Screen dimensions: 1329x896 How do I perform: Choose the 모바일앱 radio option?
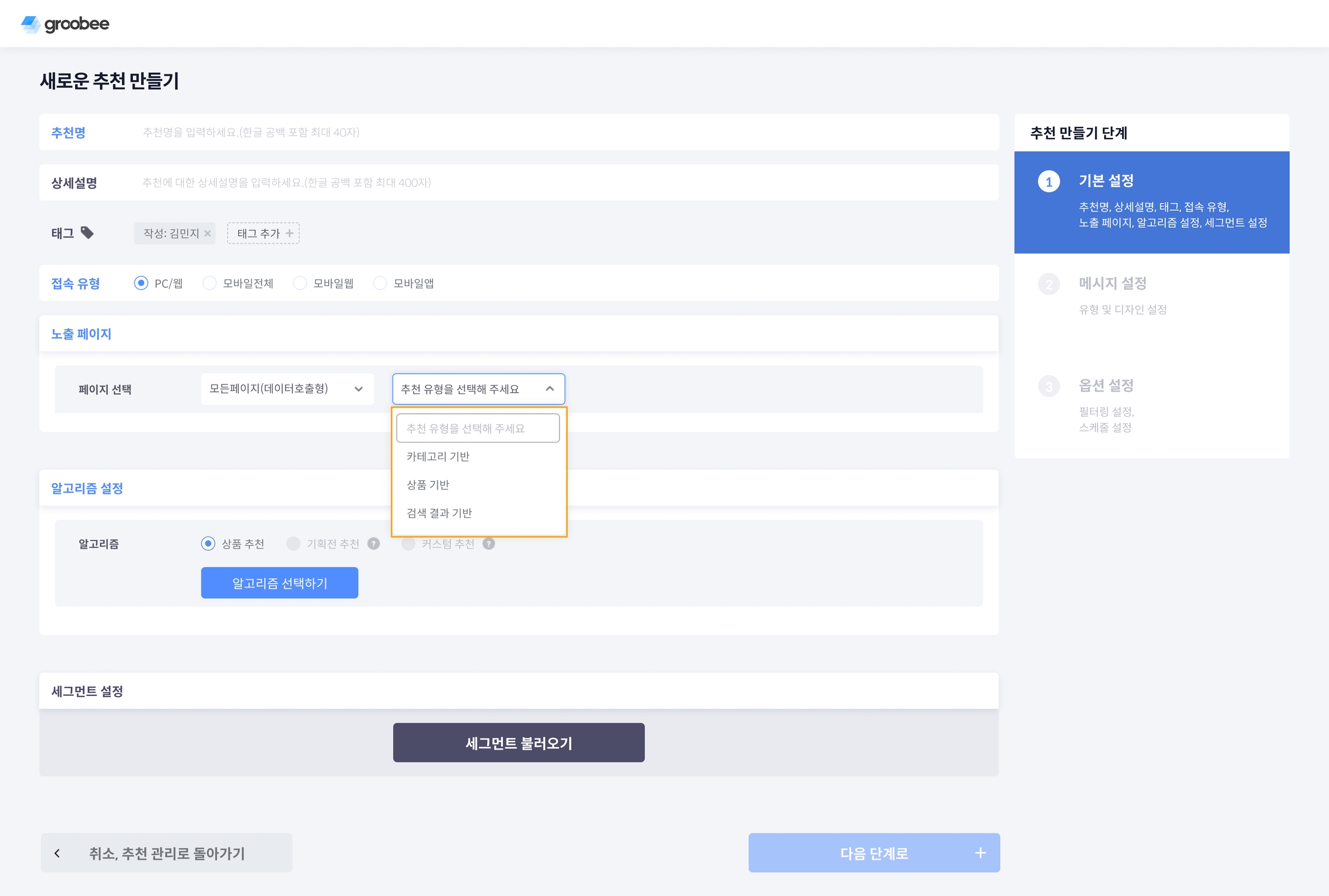[380, 283]
